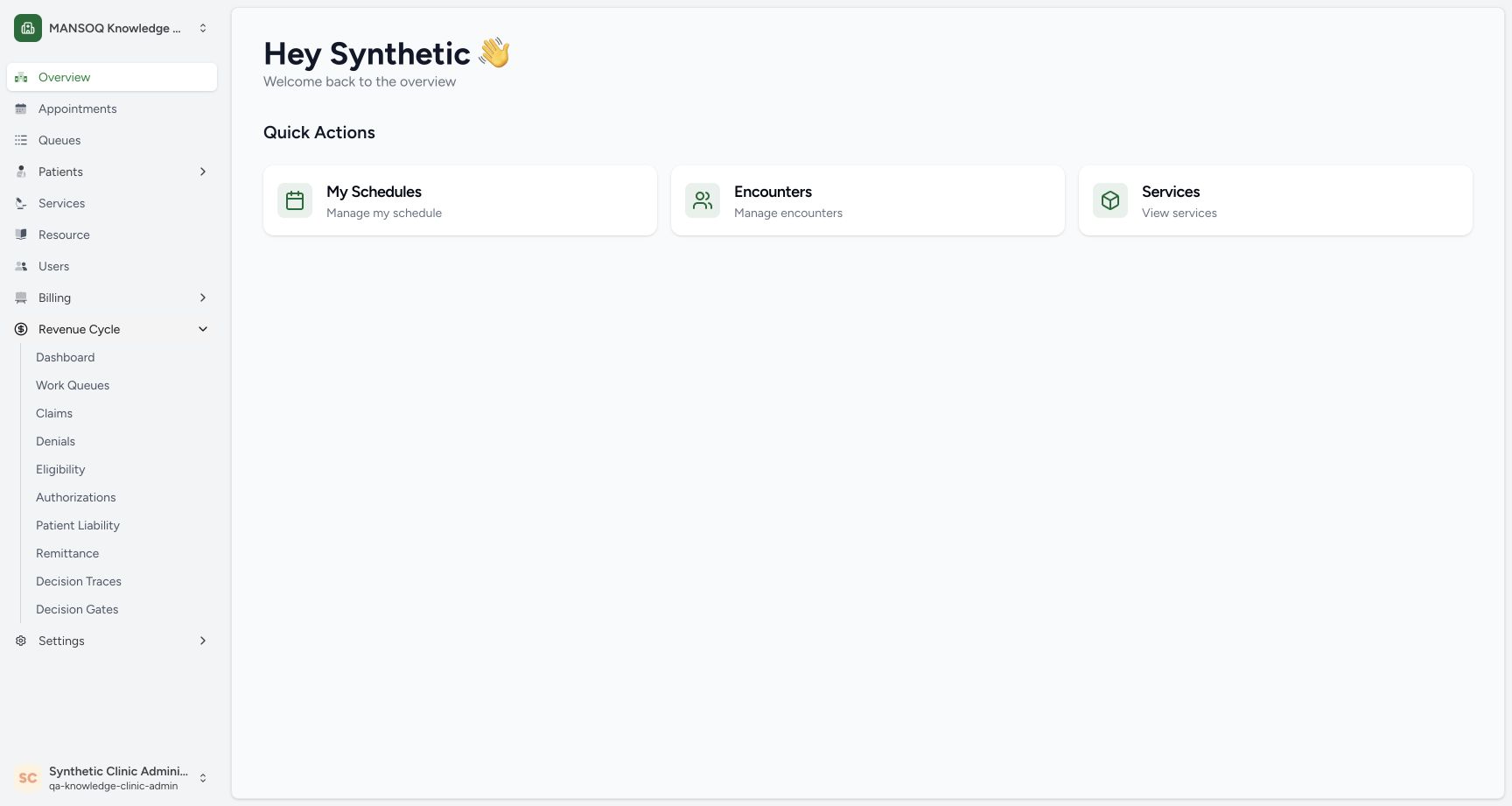
Task: Click the Users people icon
Action: (21, 266)
